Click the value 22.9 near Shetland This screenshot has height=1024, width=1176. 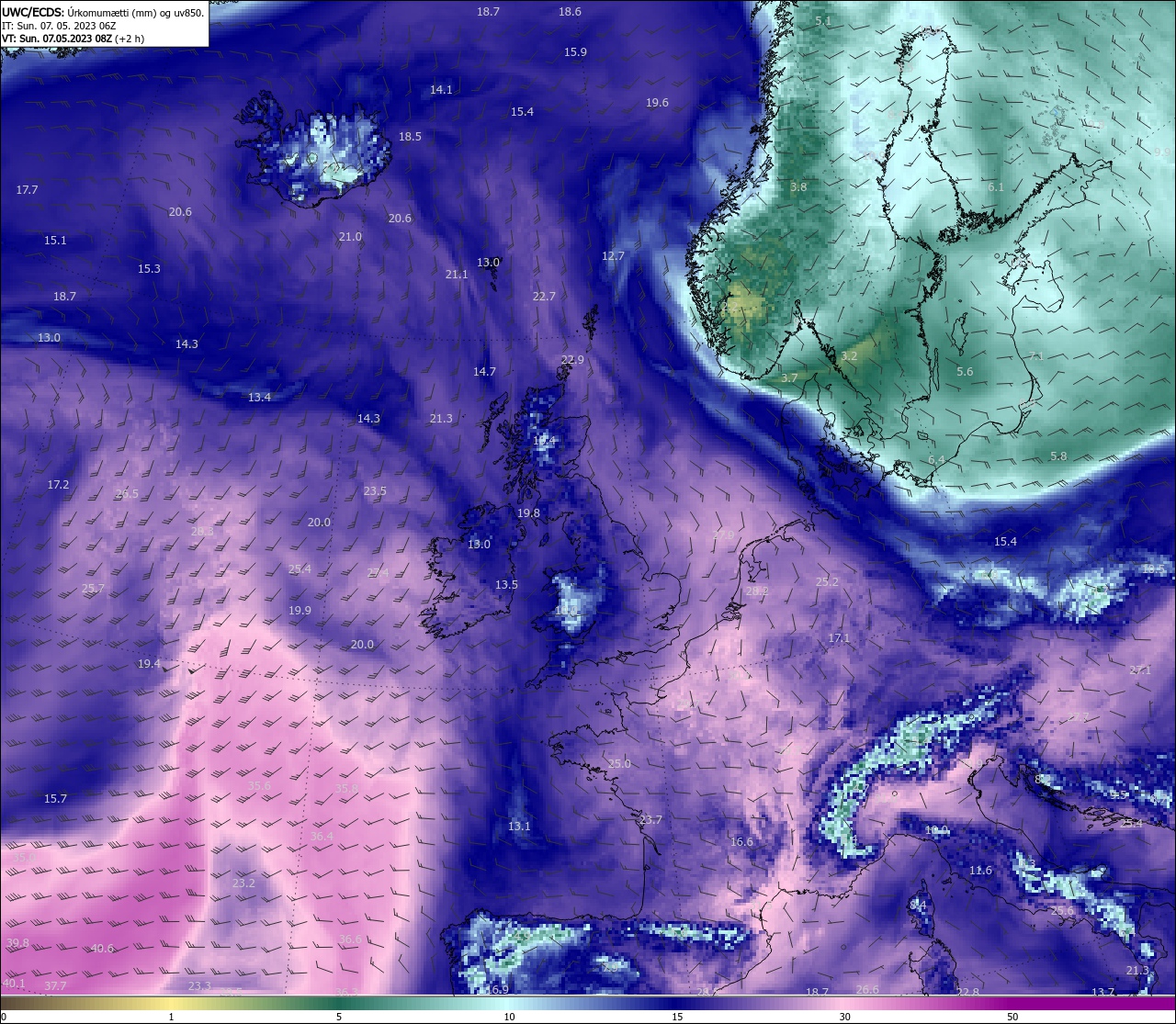[x=572, y=360]
